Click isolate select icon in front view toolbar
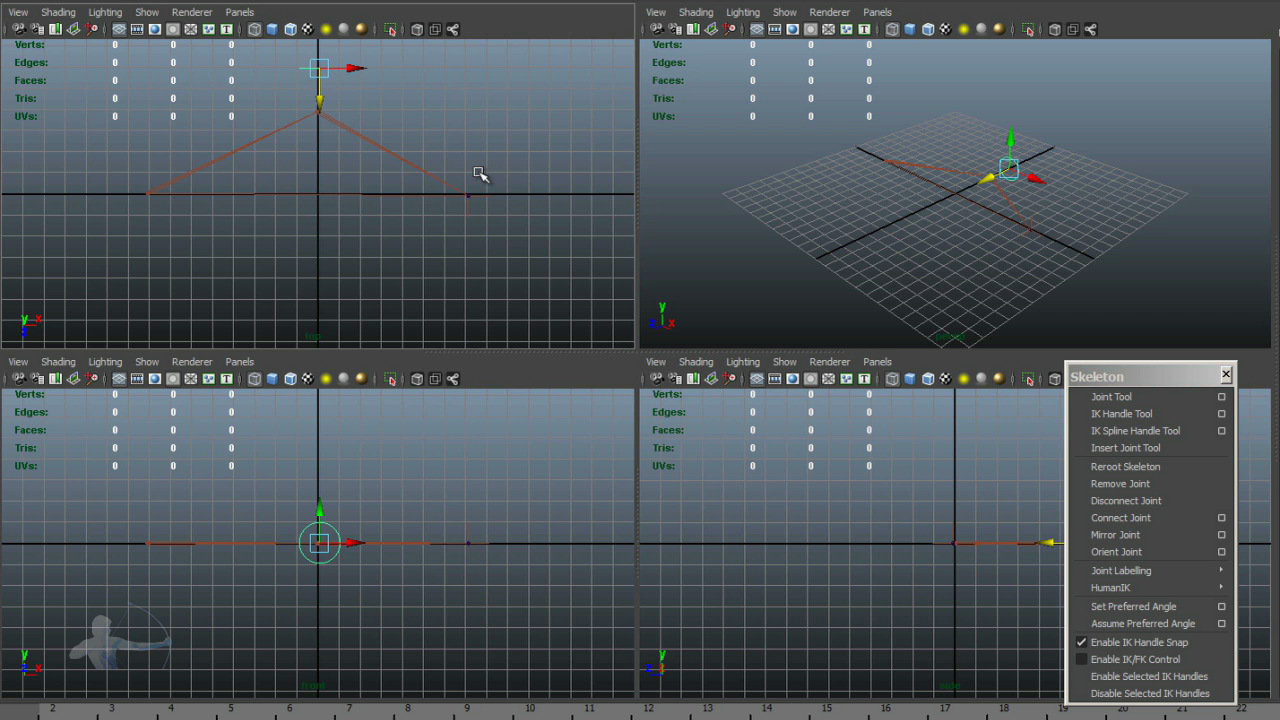The image size is (1280, 720). tap(390, 379)
